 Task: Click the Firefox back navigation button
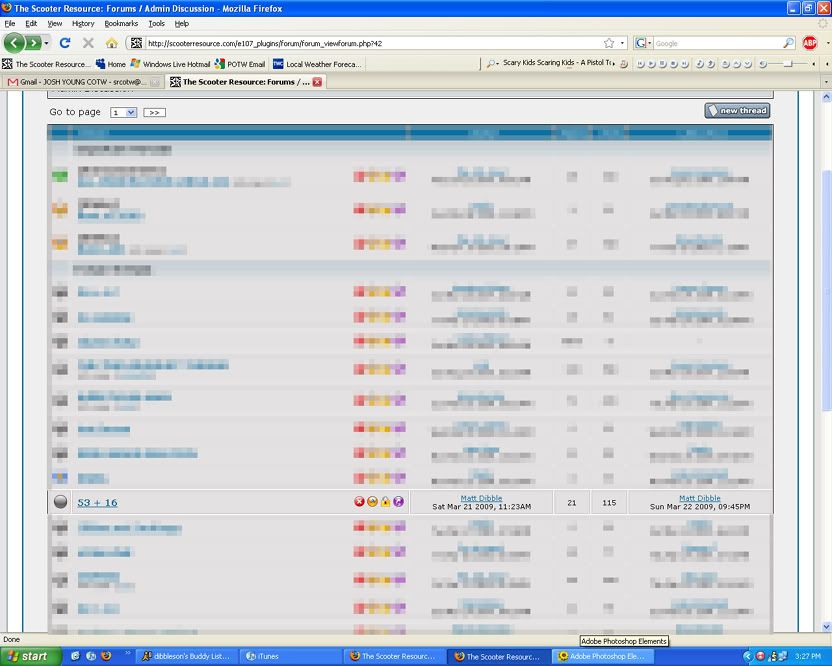(x=15, y=43)
